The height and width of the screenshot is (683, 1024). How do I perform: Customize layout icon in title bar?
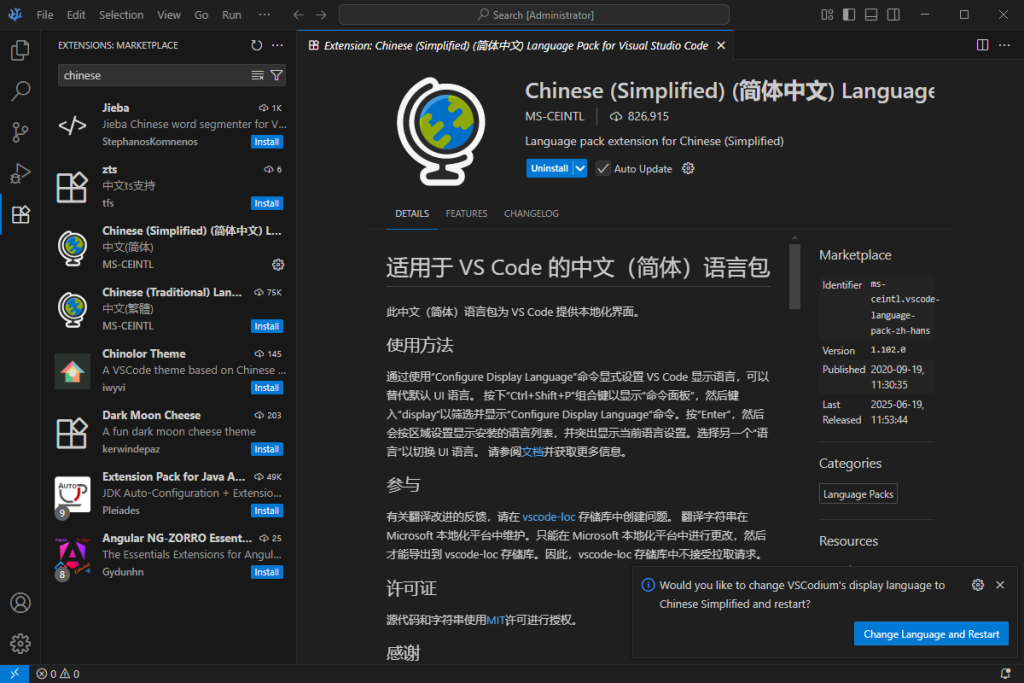827,14
